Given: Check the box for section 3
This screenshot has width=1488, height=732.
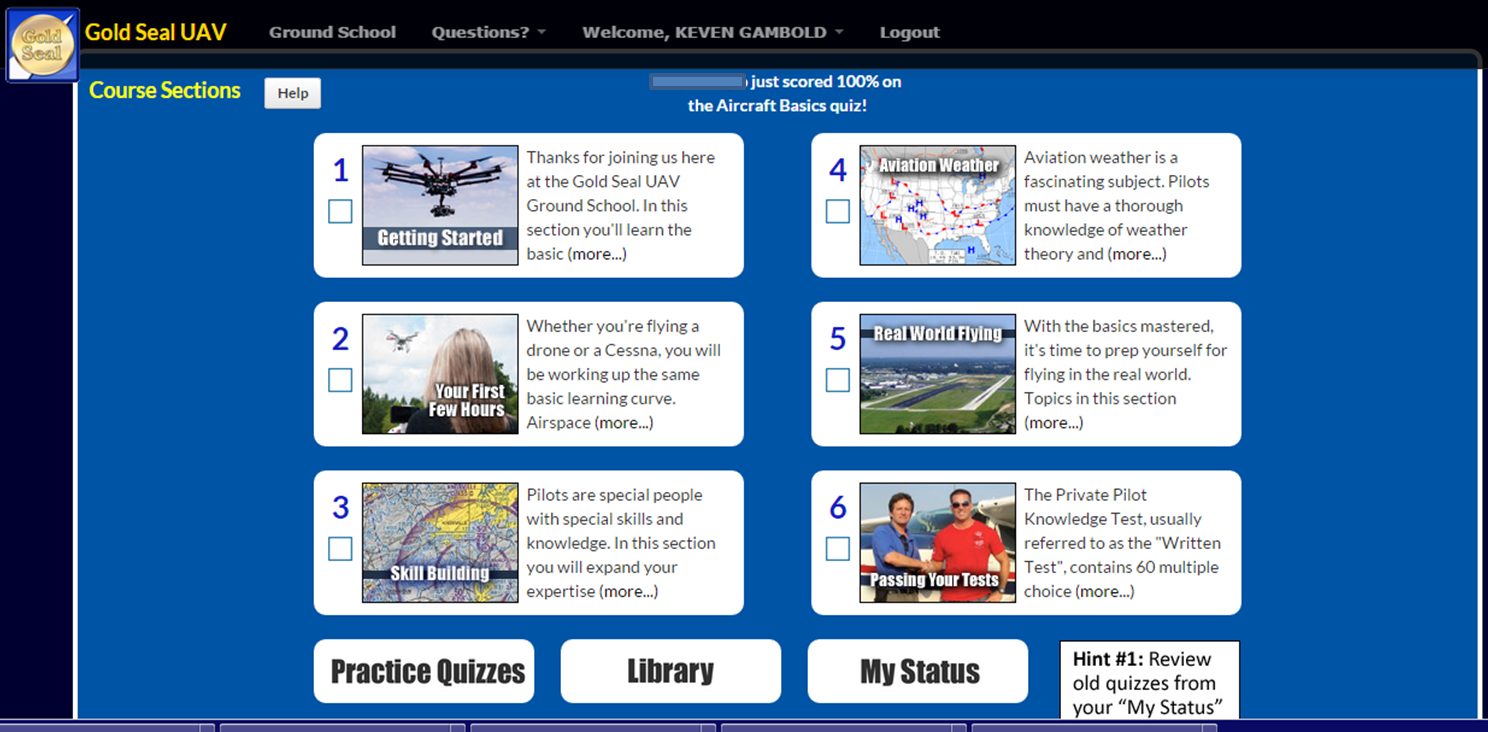Looking at the screenshot, I should tap(340, 549).
